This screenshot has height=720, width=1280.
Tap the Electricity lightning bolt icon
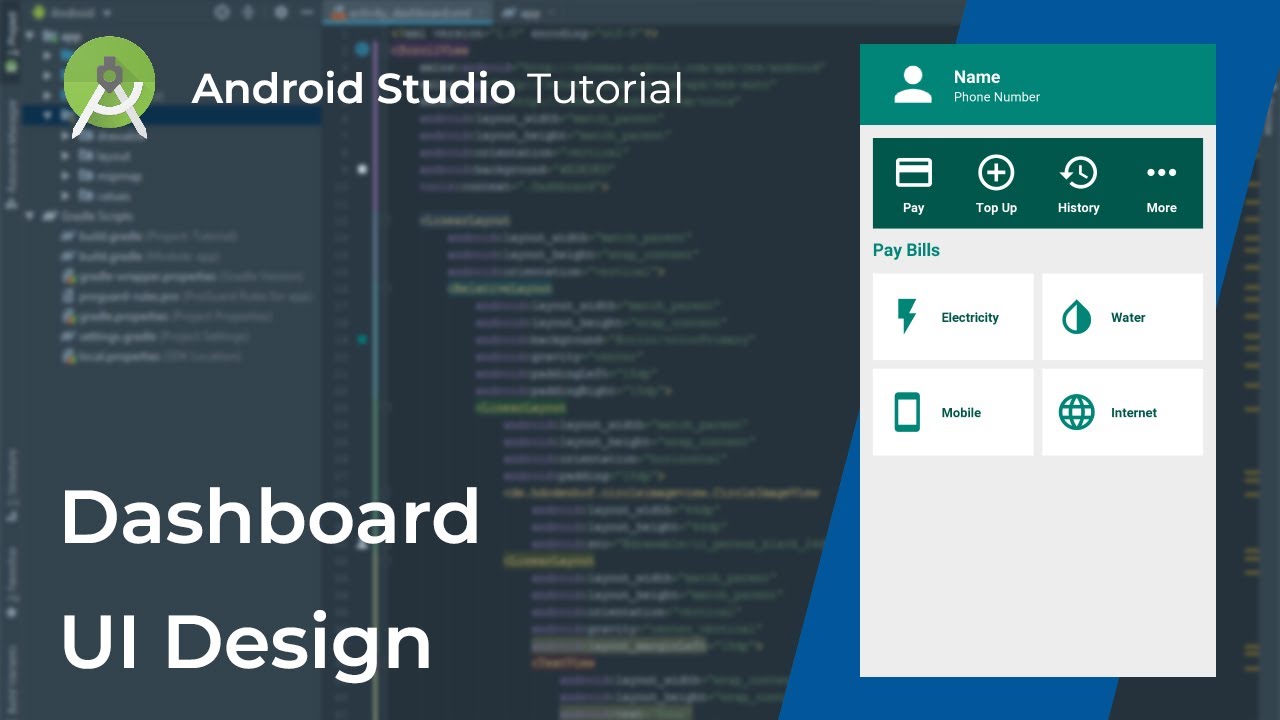coord(907,317)
